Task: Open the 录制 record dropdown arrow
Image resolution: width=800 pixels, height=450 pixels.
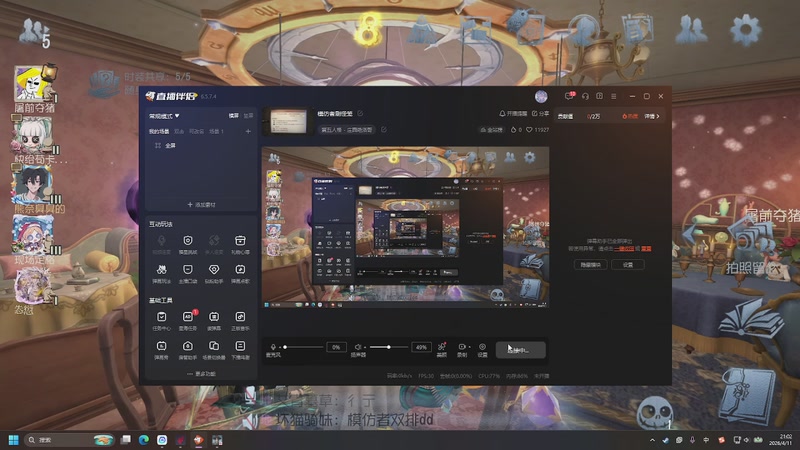Action: pos(469,347)
